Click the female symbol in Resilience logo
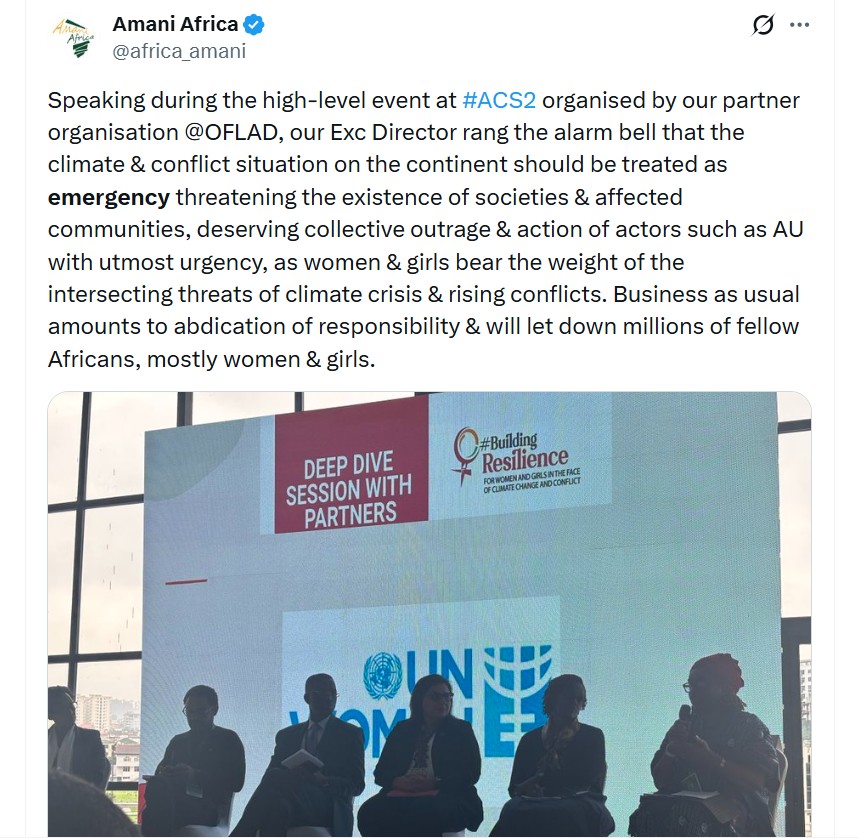The height and width of the screenshot is (838, 858). coord(466,453)
